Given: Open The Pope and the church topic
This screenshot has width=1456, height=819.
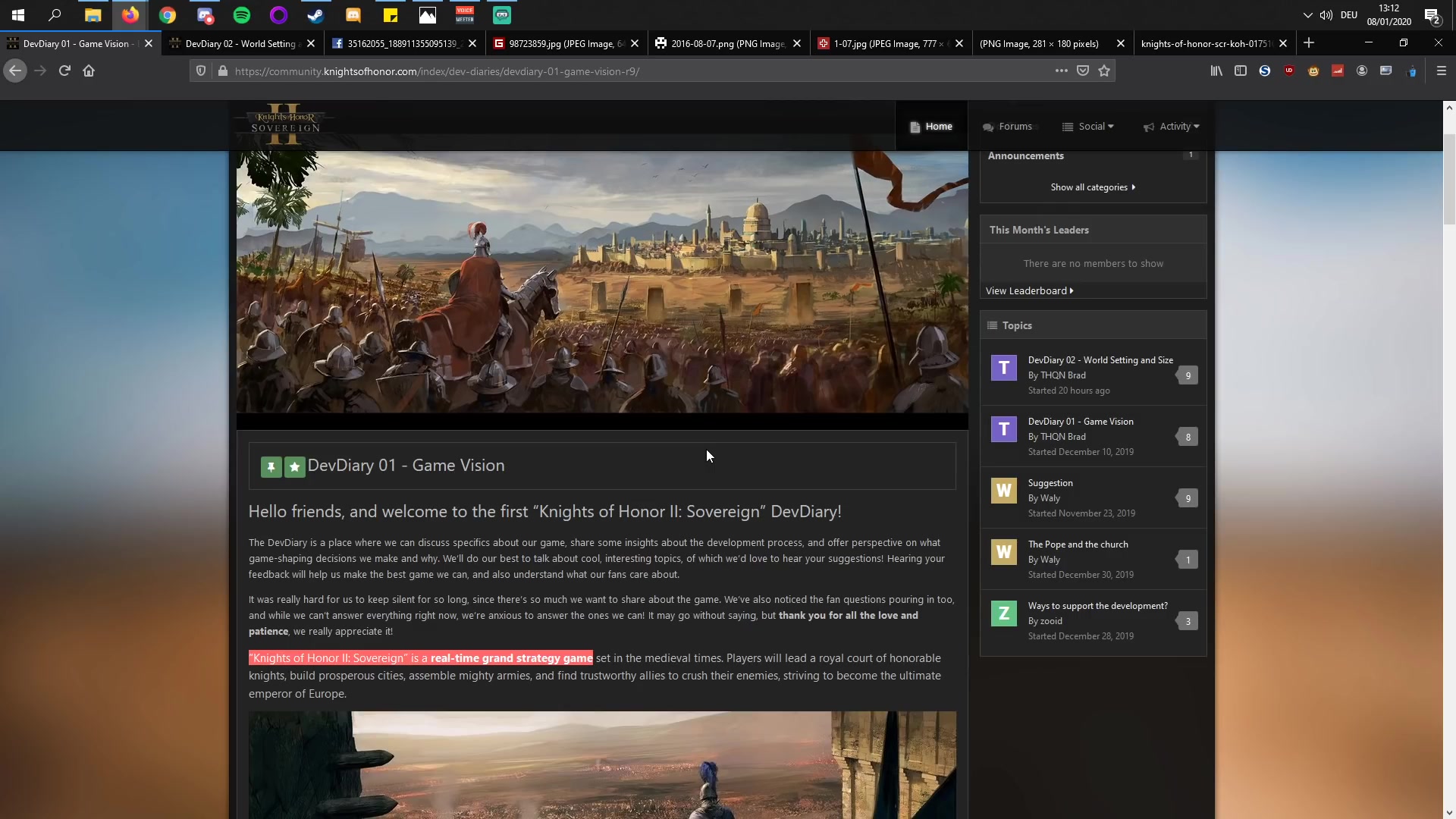Looking at the screenshot, I should click(x=1078, y=544).
